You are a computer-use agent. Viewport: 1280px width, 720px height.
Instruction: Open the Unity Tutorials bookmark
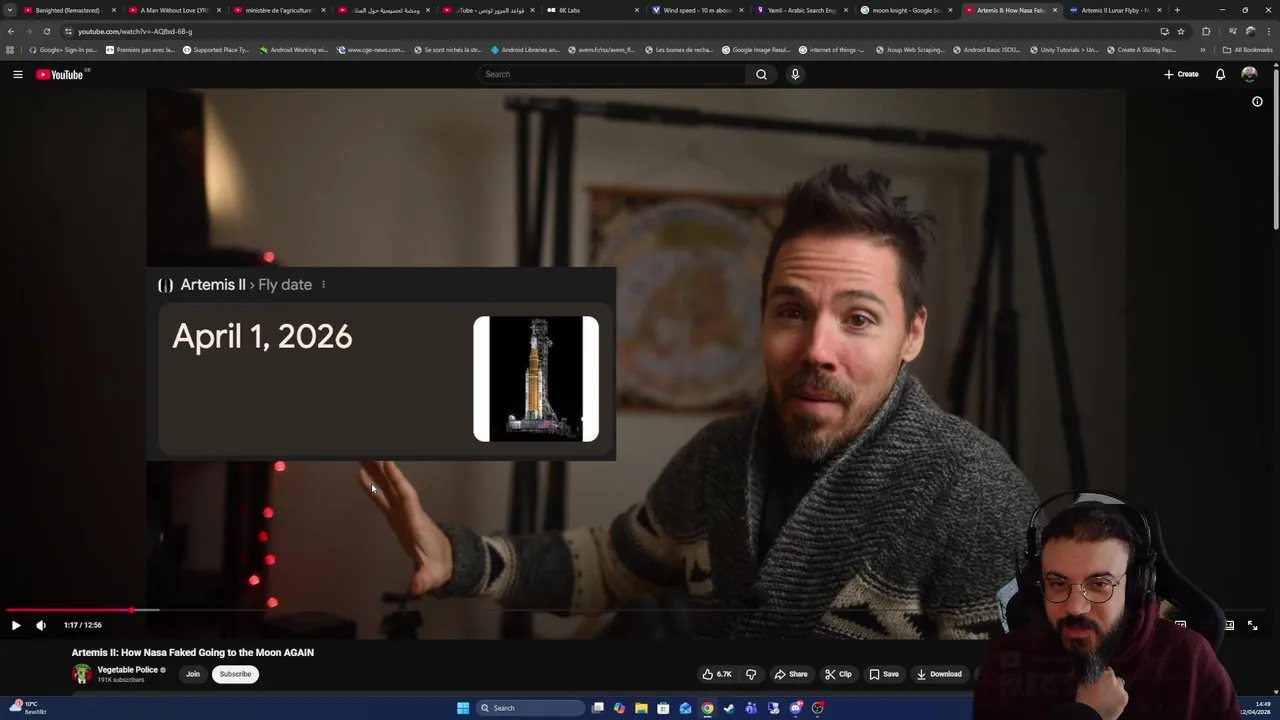1064,49
